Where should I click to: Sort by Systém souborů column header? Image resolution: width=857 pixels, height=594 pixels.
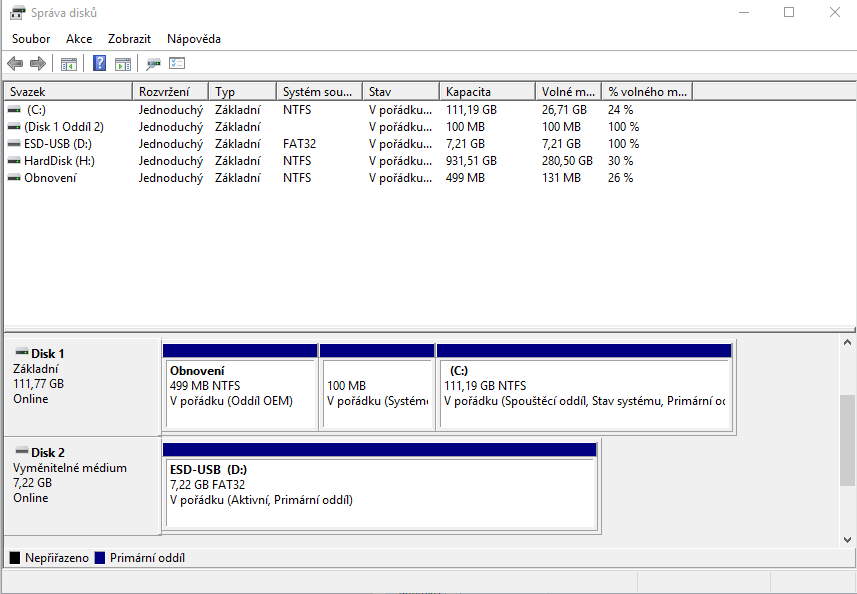coord(320,91)
